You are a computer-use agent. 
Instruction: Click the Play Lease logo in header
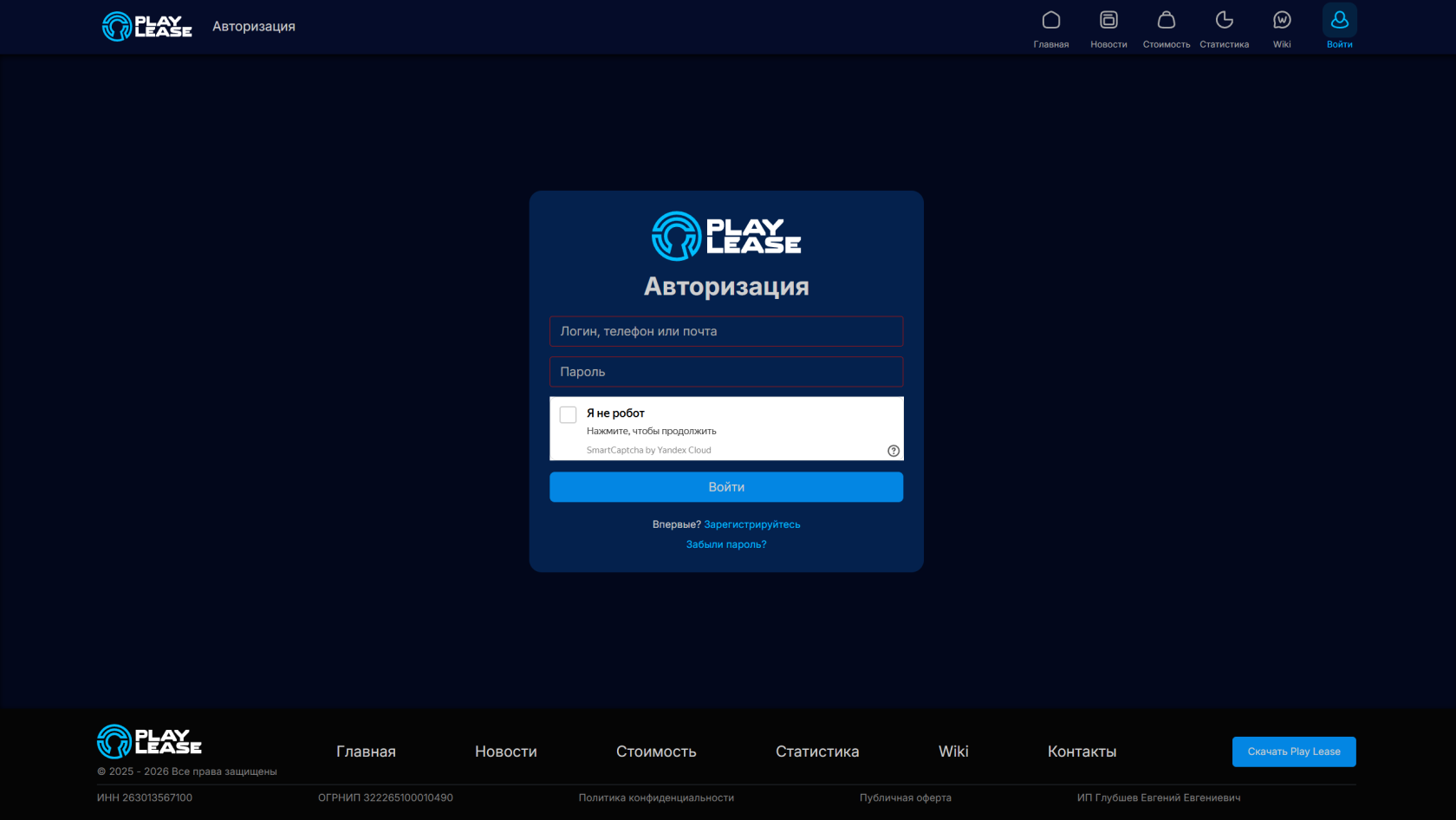click(147, 26)
